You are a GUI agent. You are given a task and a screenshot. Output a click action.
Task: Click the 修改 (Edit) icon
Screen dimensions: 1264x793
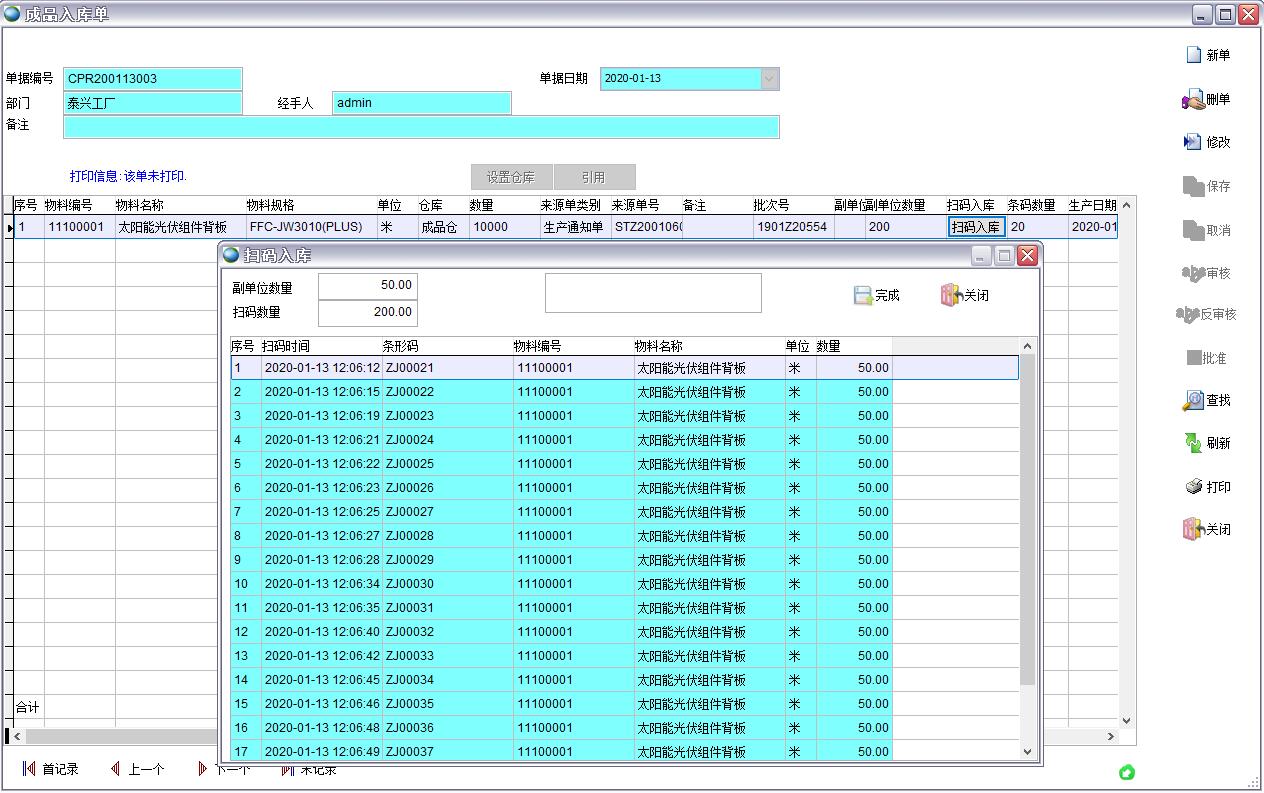[1193, 142]
